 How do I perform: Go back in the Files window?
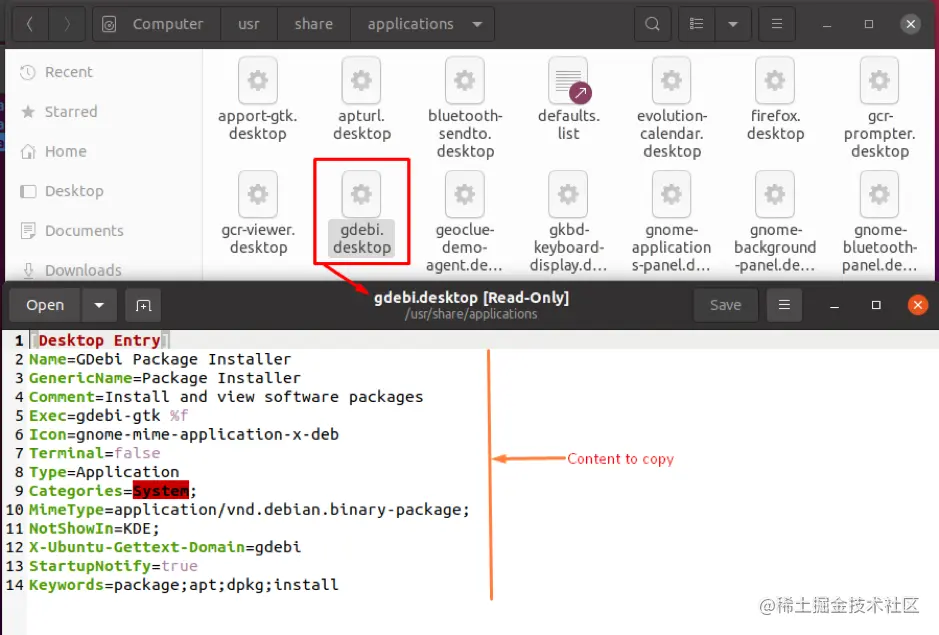[29, 24]
